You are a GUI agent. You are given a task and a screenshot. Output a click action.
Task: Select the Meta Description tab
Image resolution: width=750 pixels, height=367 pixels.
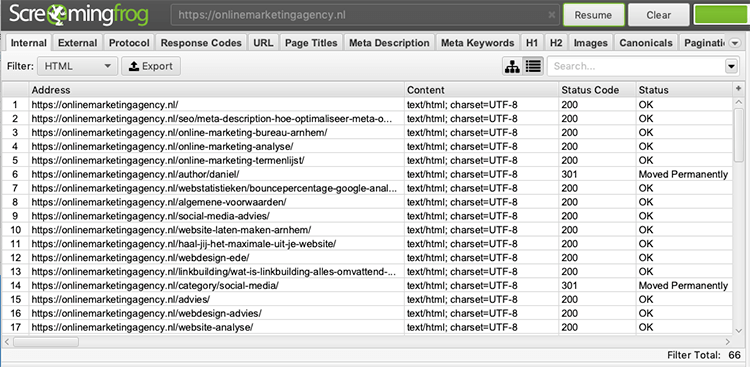(x=389, y=43)
